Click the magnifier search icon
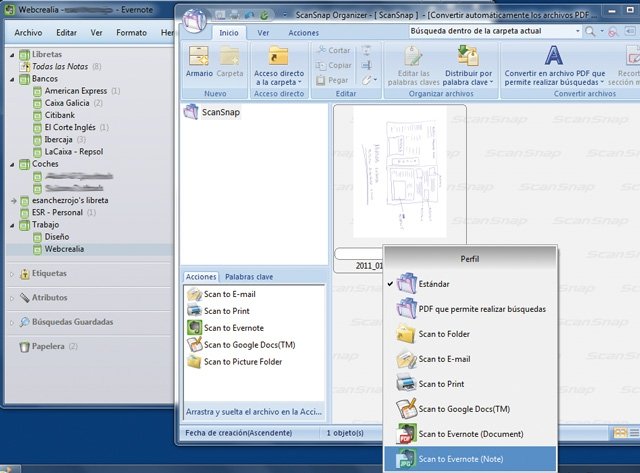Image resolution: width=640 pixels, height=473 pixels. (x=590, y=31)
